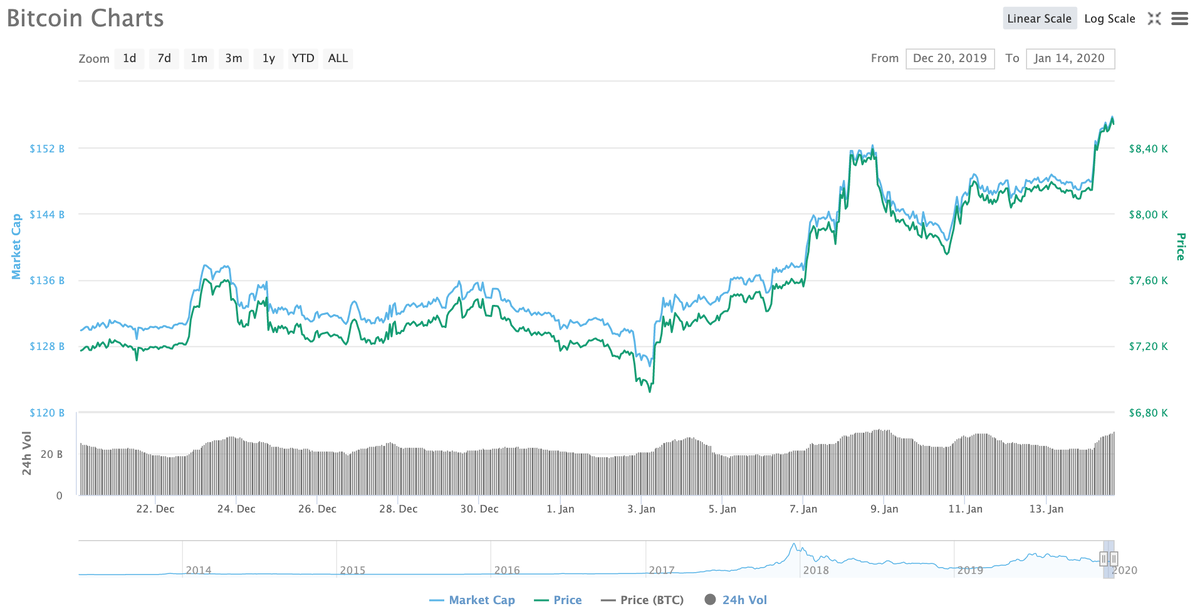Click the $8,00 K axis label

coord(1148,215)
